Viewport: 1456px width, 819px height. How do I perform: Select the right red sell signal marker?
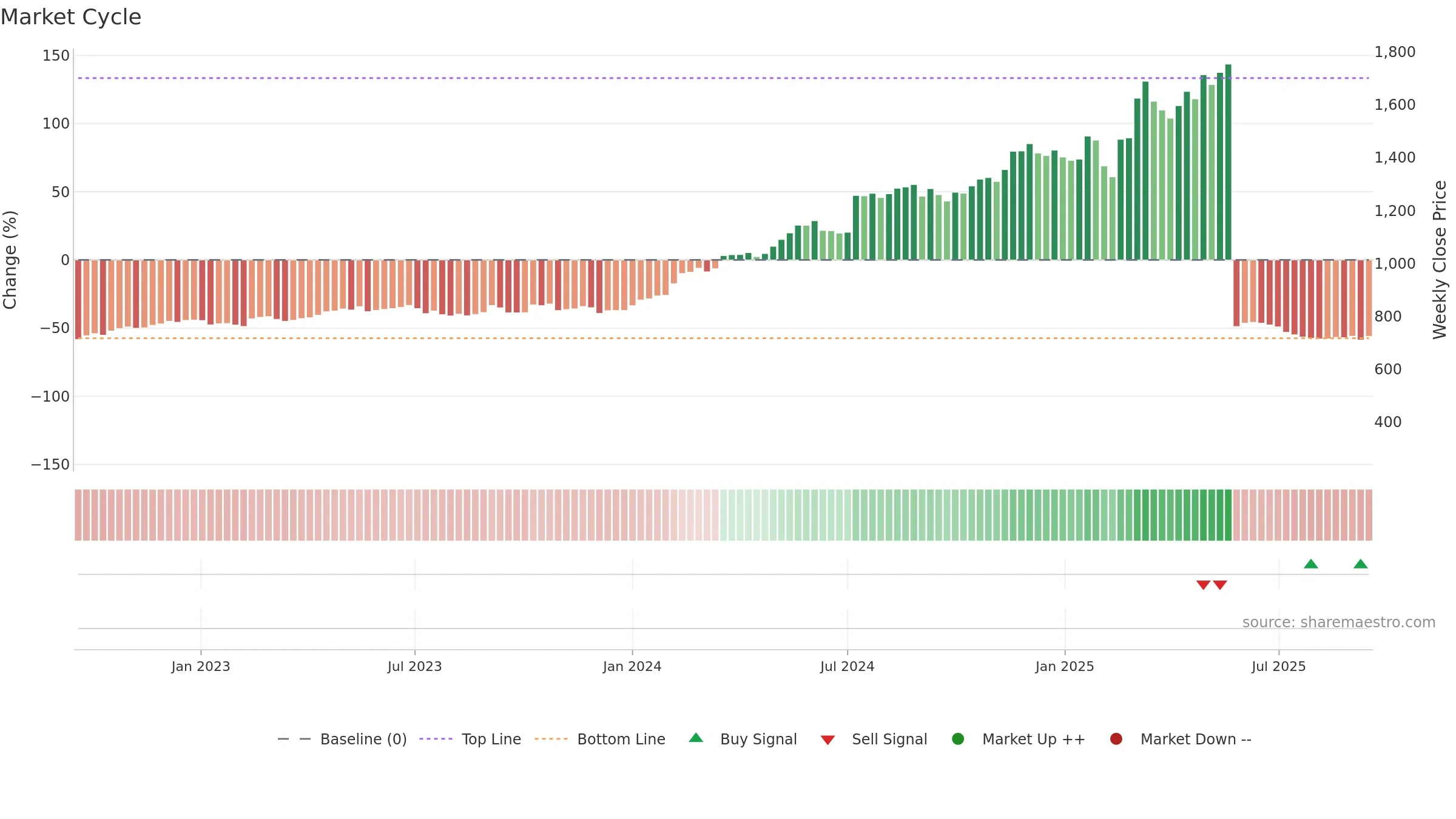click(x=1220, y=585)
